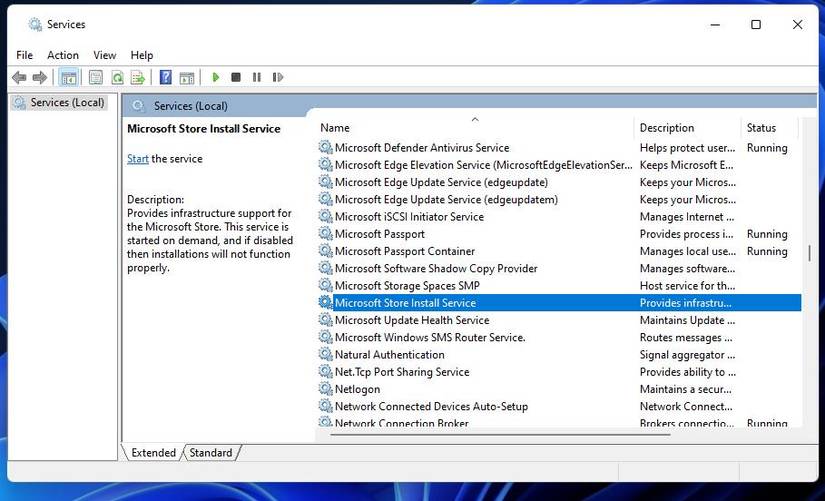Select Network Connection Broker row
825x501 pixels.
click(559, 422)
